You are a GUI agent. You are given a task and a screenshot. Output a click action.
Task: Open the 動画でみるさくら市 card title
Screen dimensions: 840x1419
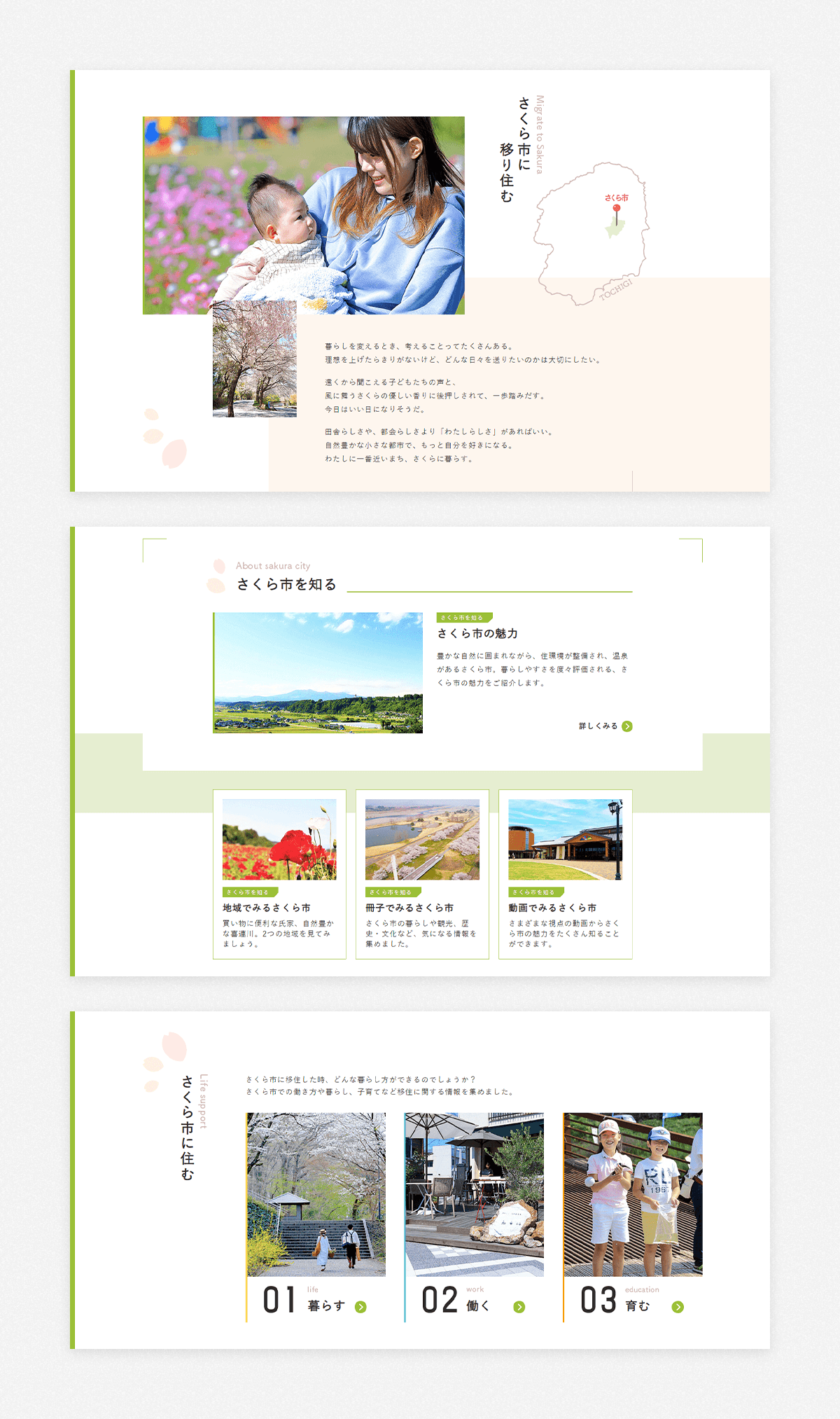coord(552,908)
